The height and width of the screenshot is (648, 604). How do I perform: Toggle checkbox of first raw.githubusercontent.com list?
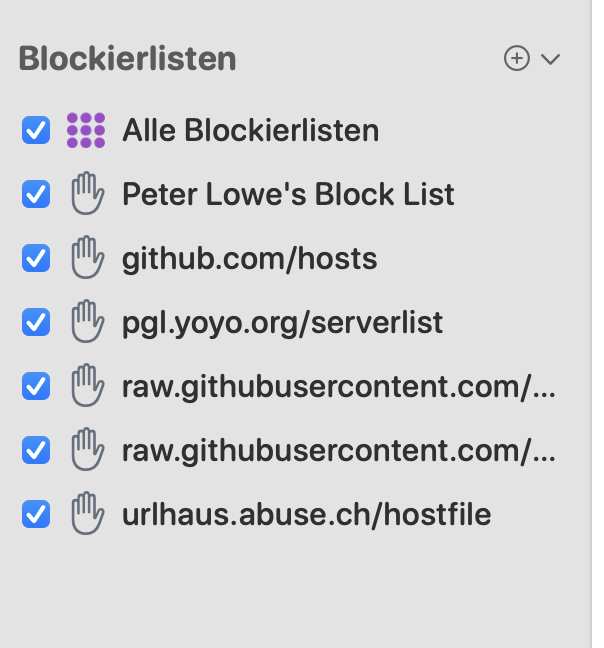(x=36, y=386)
